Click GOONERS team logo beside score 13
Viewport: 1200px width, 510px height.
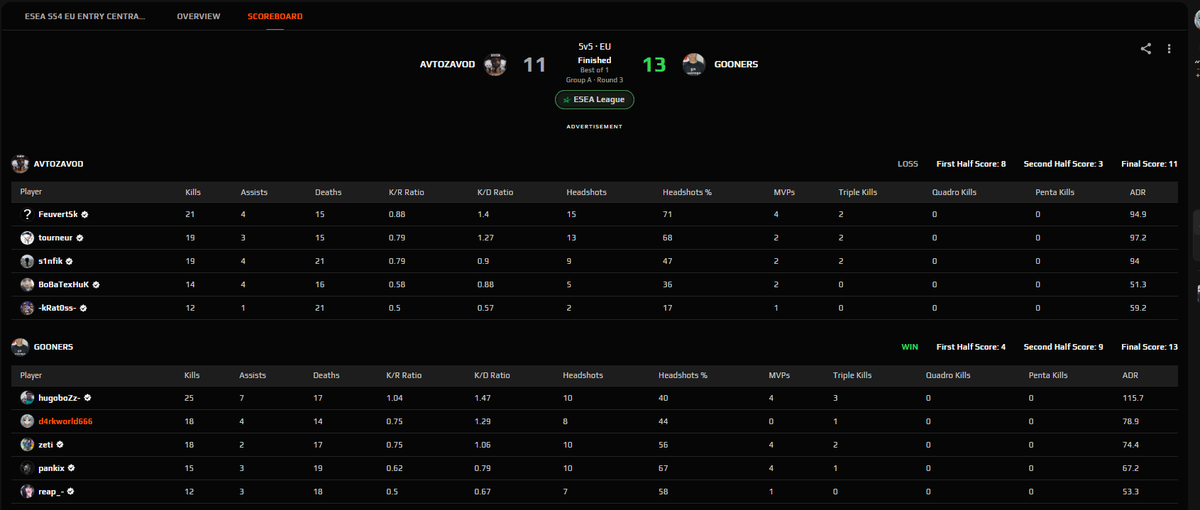pos(693,64)
